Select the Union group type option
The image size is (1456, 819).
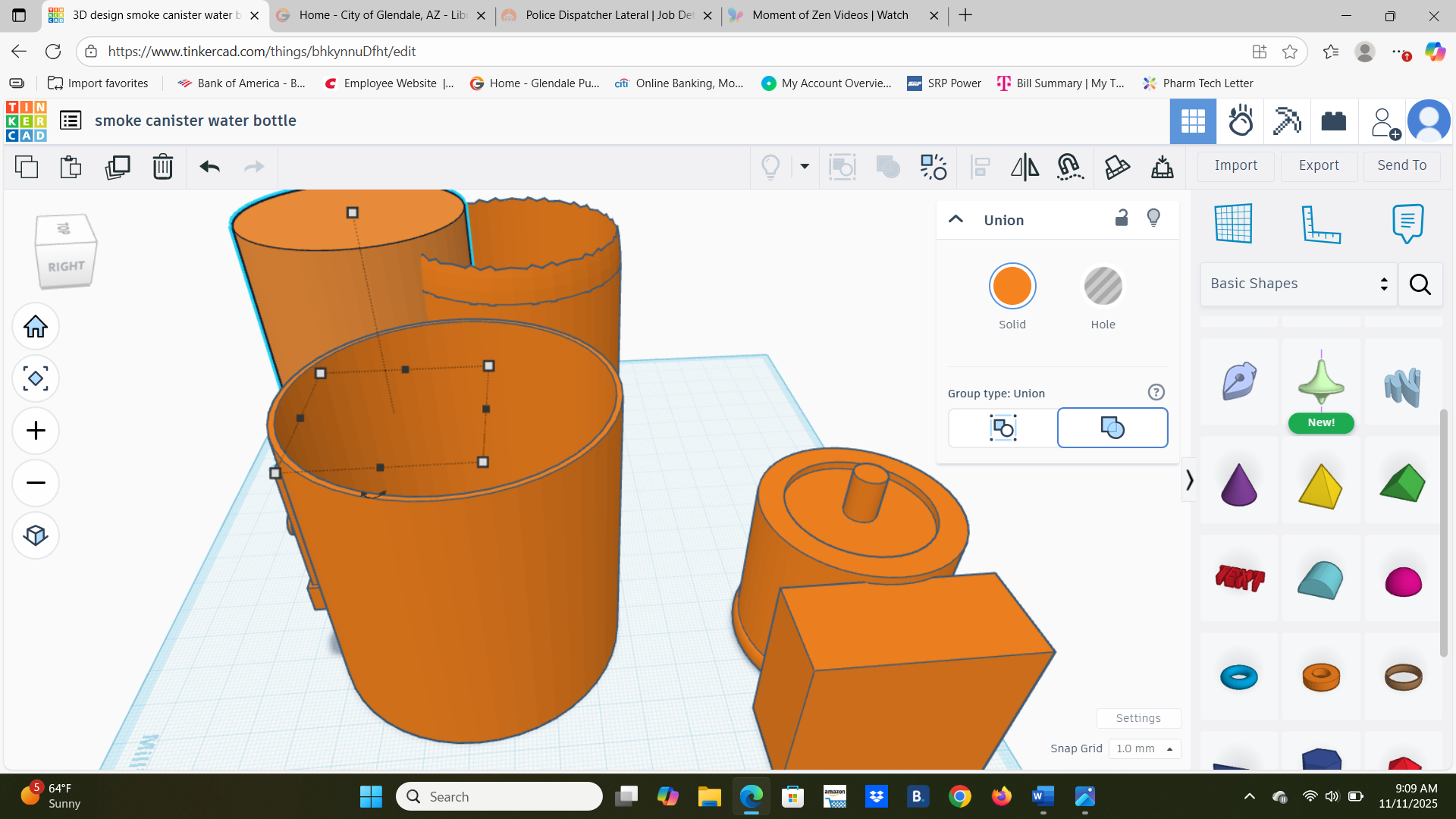pyautogui.click(x=1112, y=428)
